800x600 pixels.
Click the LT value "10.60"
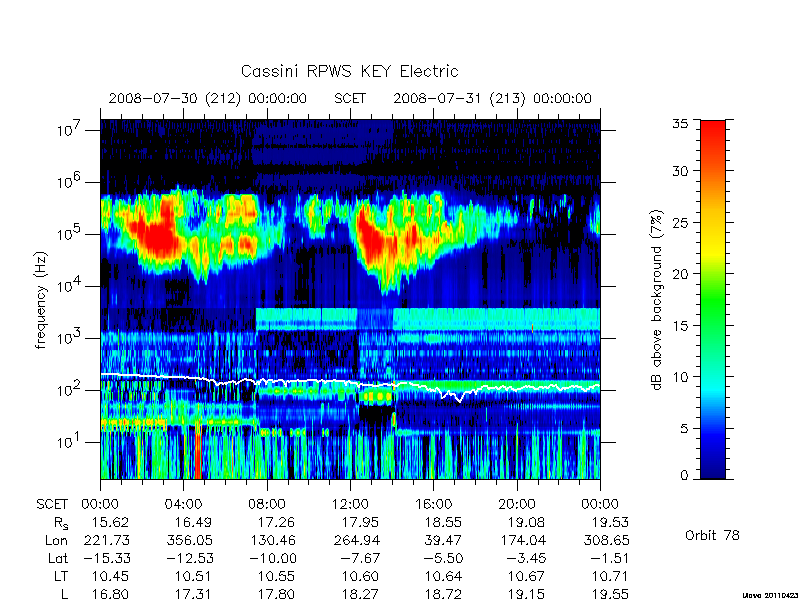click(x=360, y=577)
